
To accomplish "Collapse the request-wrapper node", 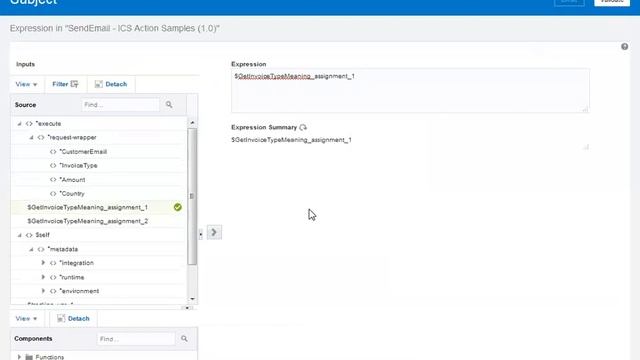I will tap(31, 138).
